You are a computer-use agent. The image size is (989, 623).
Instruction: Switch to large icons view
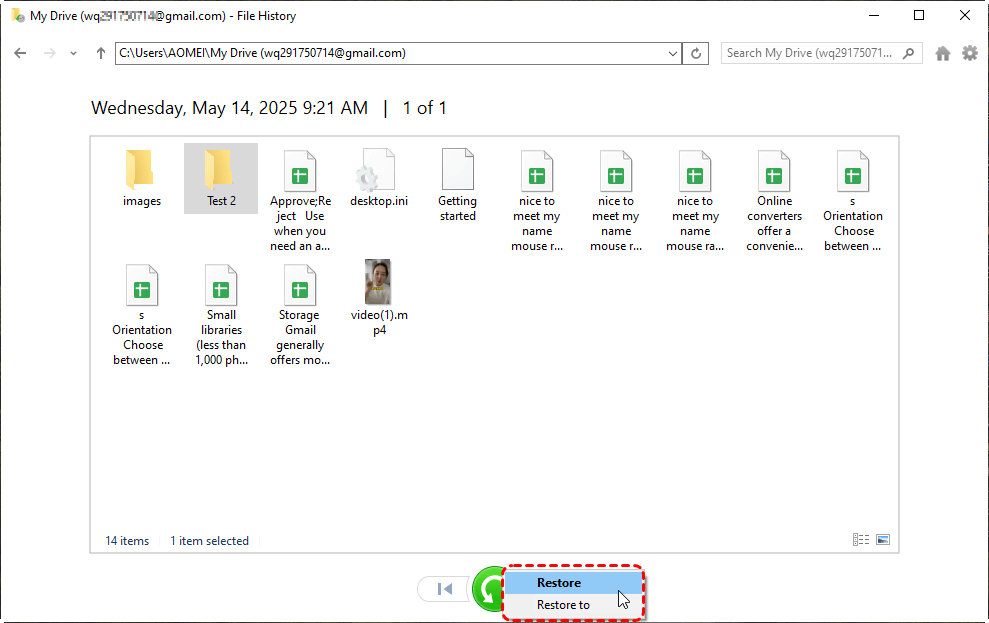[883, 539]
